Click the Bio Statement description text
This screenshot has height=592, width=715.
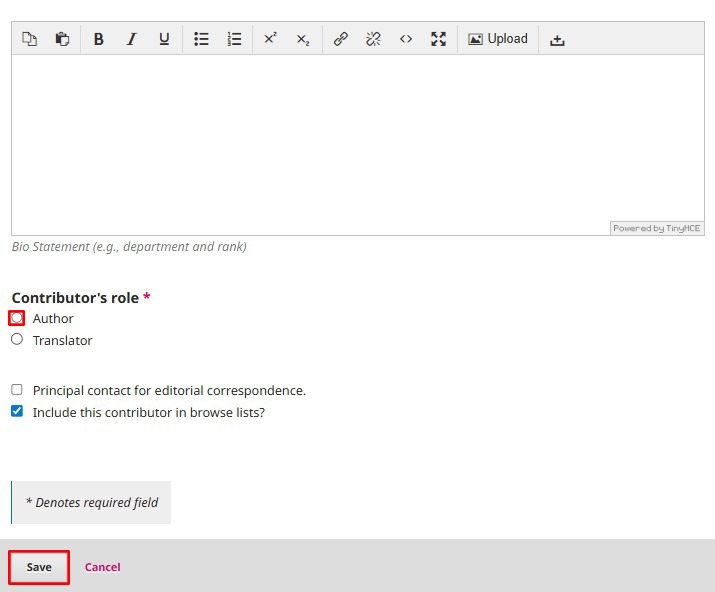coord(129,247)
